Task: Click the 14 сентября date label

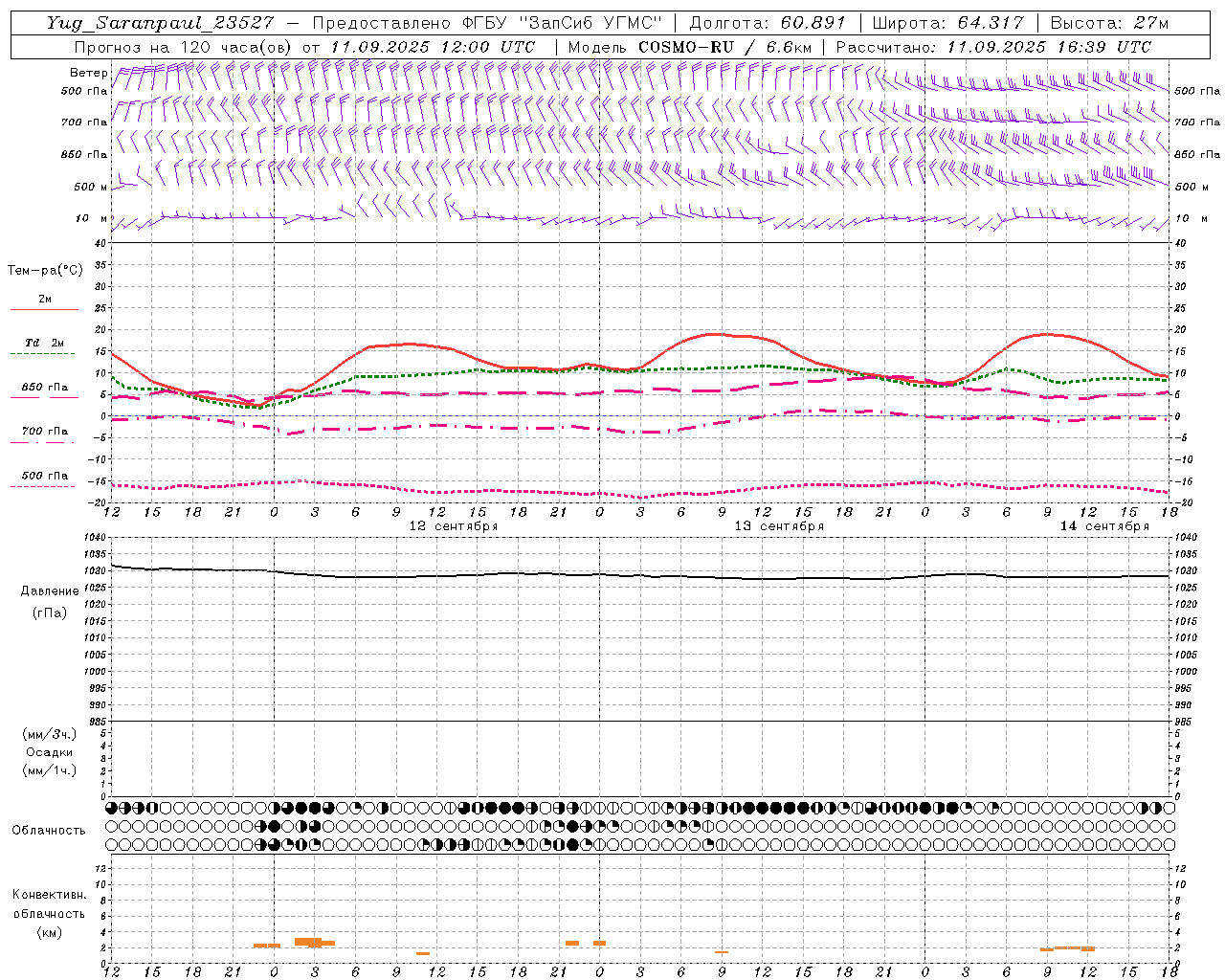Action: coord(1104,526)
